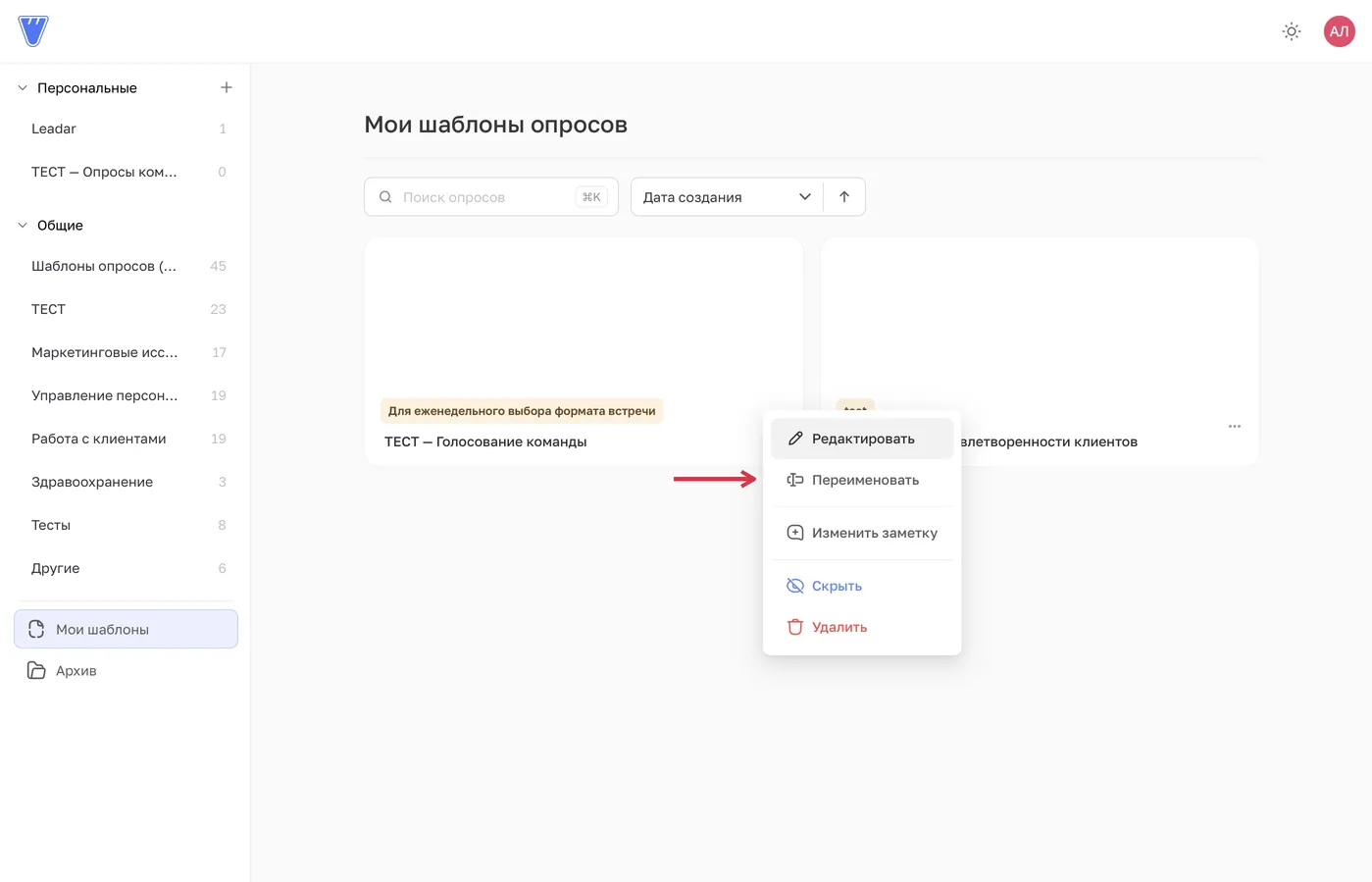Click the Мои шаблоны опросов heading

[x=495, y=125]
